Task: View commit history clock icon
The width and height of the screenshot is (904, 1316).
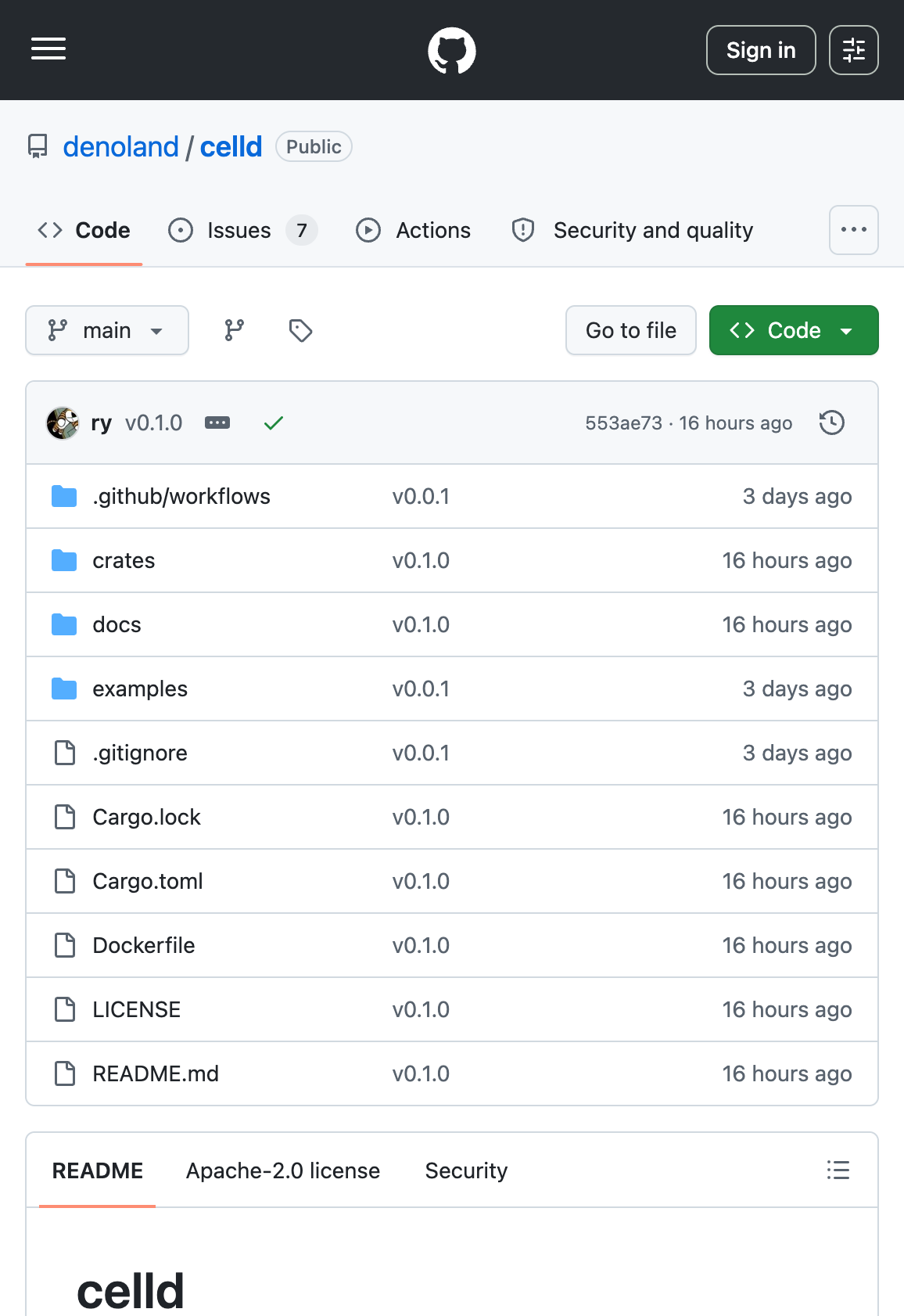Action: pos(832,422)
